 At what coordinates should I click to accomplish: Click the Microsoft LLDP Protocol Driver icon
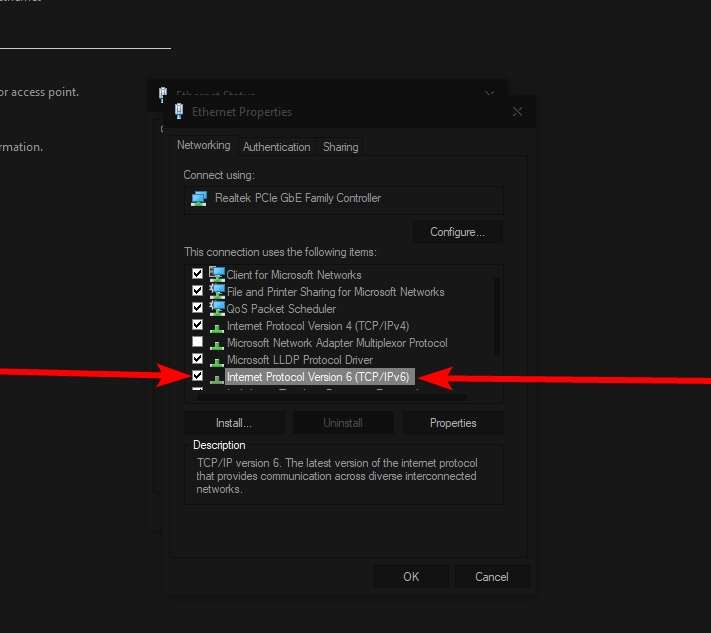[217, 361]
